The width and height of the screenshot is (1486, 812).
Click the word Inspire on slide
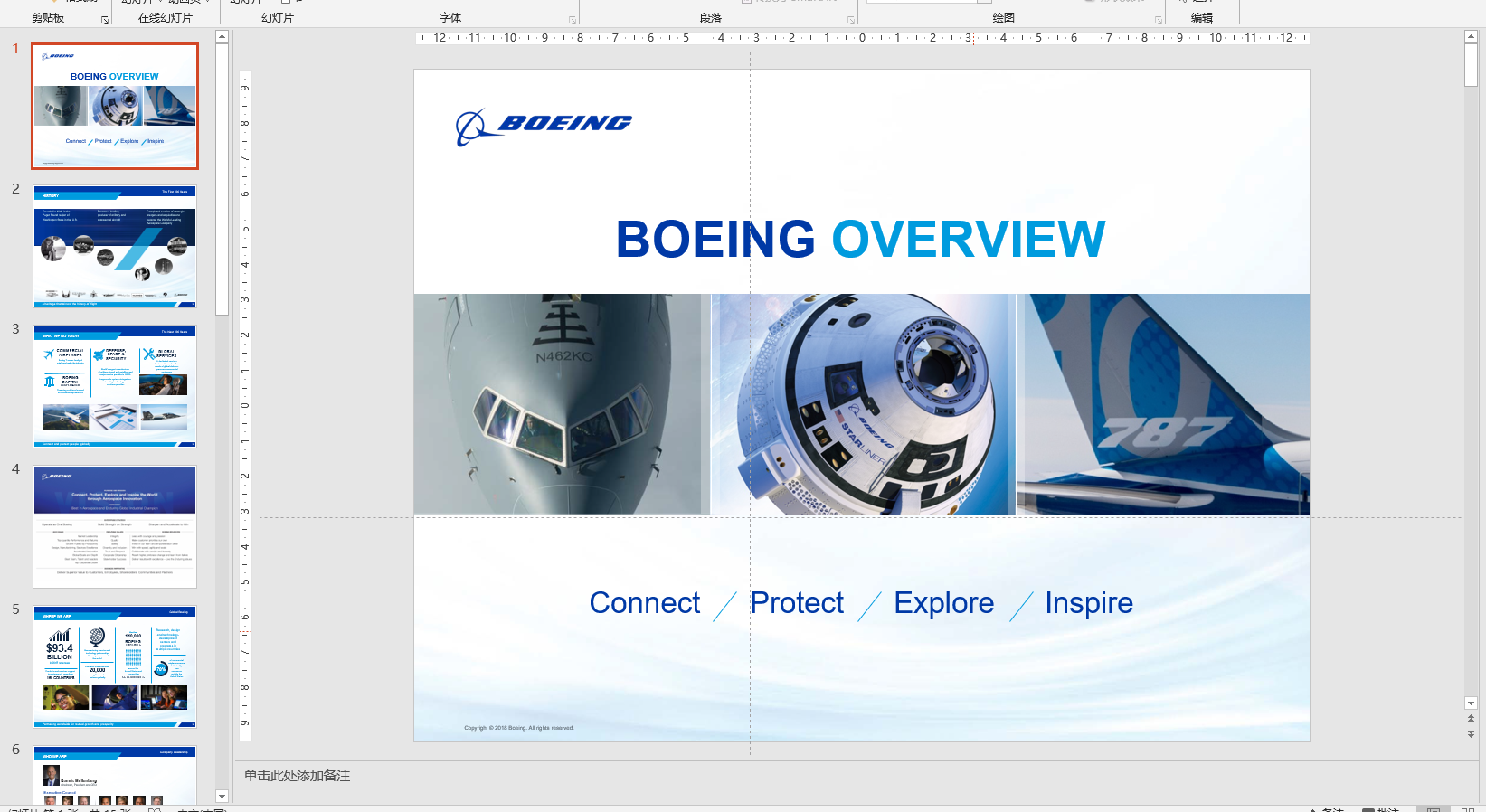[1089, 603]
